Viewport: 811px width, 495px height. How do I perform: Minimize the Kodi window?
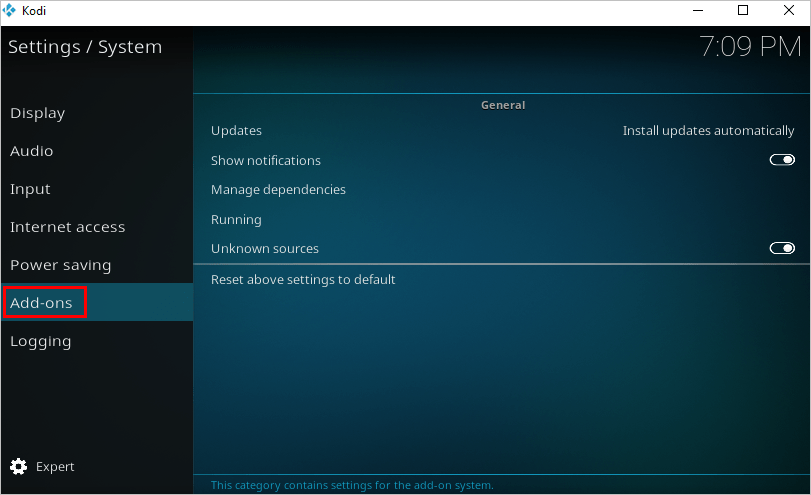698,10
